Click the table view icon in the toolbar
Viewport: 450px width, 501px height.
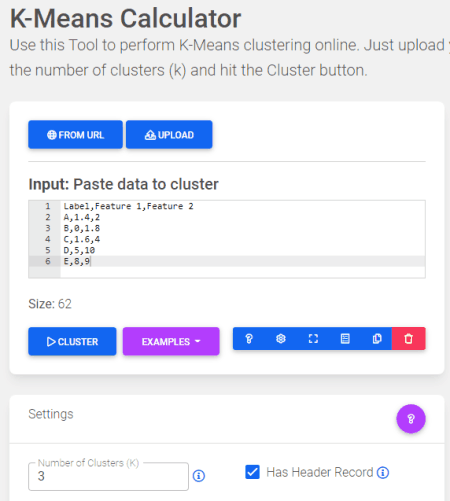[345, 339]
